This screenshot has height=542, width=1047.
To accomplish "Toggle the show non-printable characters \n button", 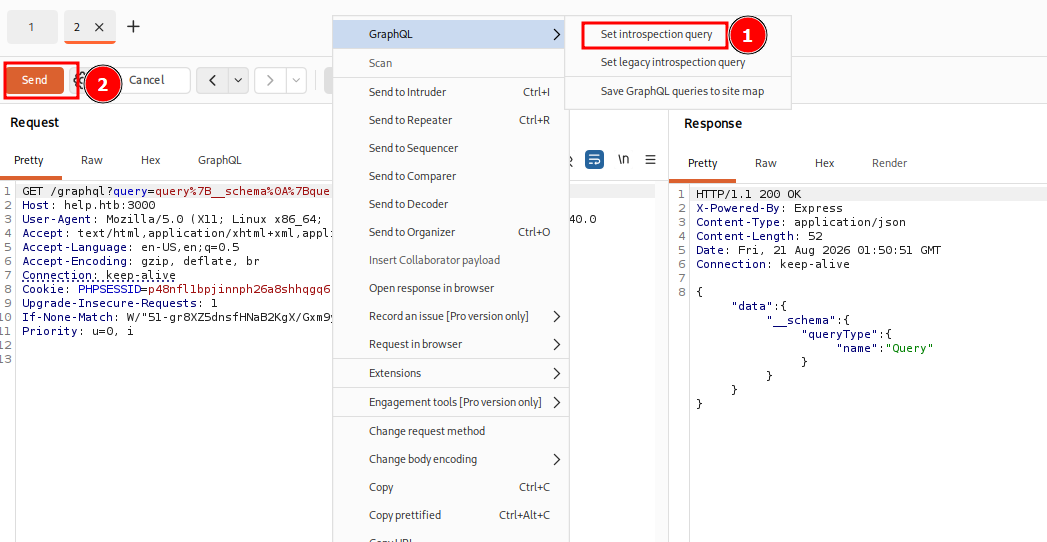I will (x=623, y=160).
